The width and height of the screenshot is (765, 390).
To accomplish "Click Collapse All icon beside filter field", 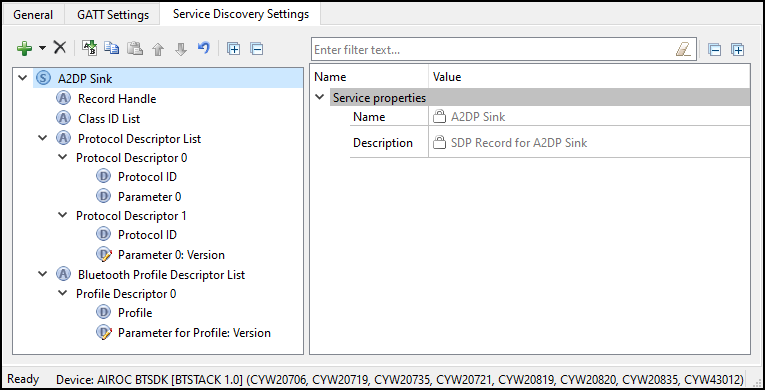I will coord(715,50).
